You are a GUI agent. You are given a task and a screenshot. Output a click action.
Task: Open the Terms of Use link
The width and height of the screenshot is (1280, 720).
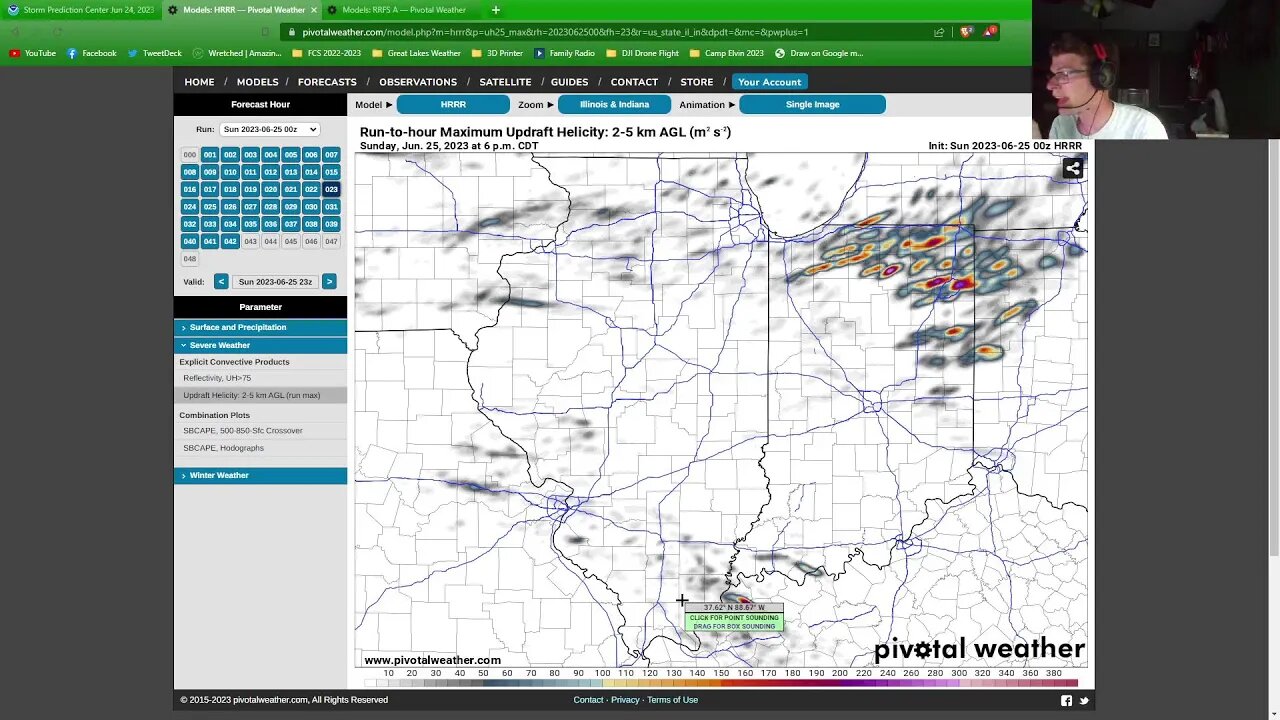tap(672, 700)
